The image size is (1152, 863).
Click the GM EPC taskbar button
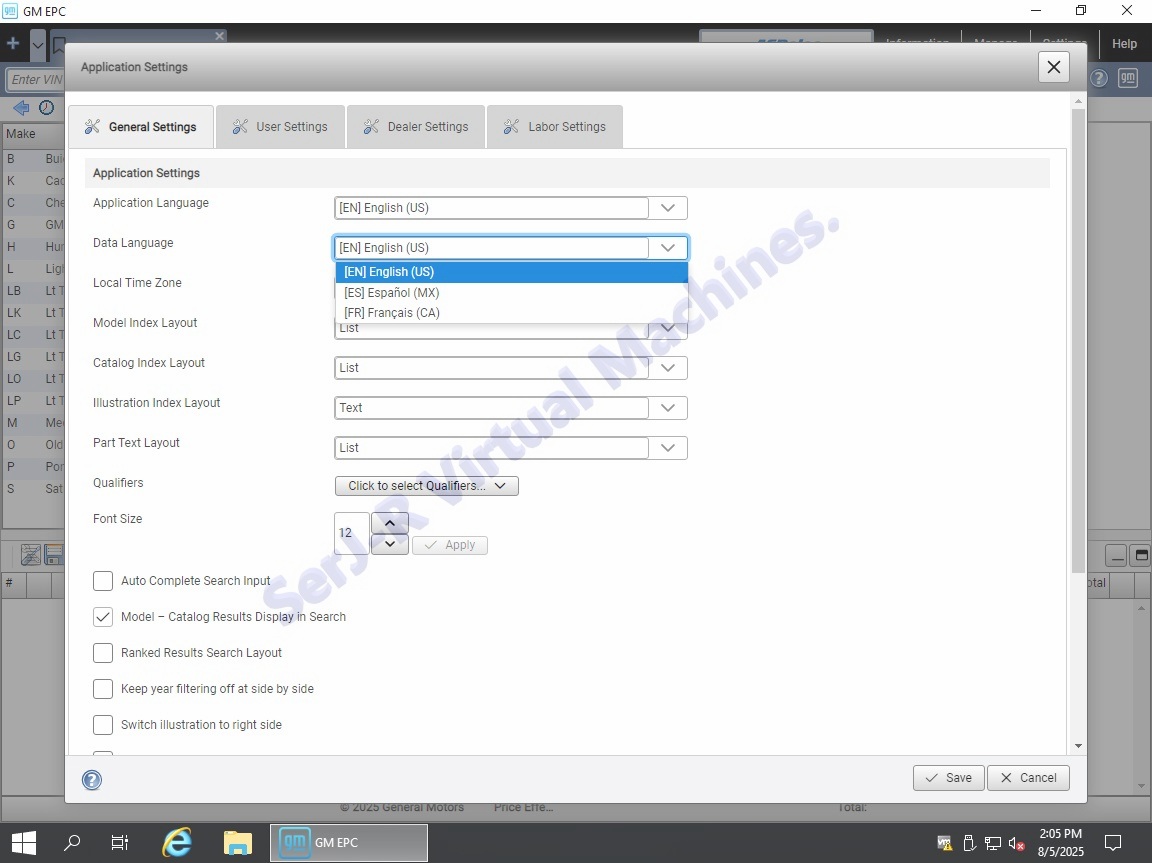[x=349, y=842]
